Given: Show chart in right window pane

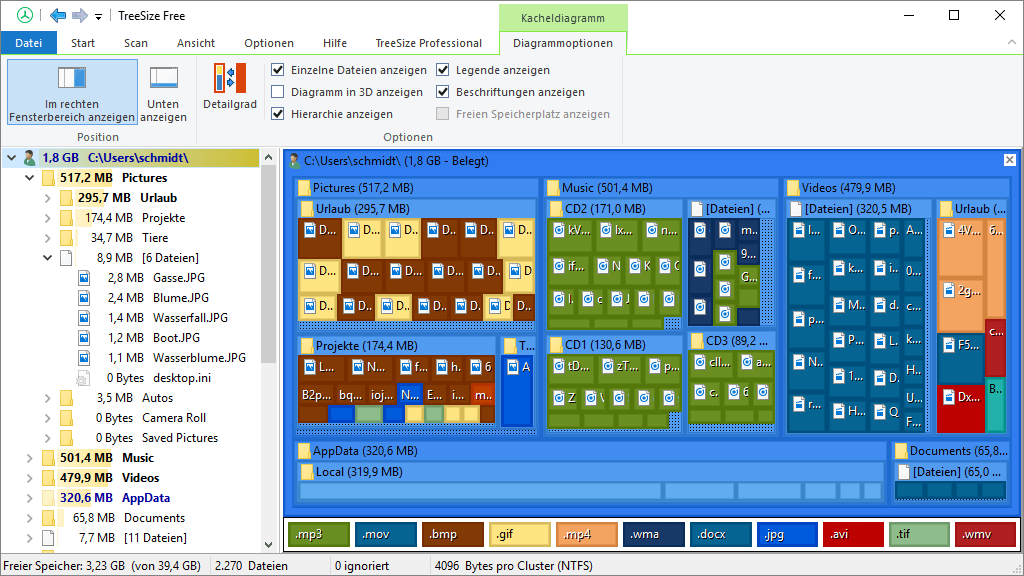Looking at the screenshot, I should click(72, 92).
